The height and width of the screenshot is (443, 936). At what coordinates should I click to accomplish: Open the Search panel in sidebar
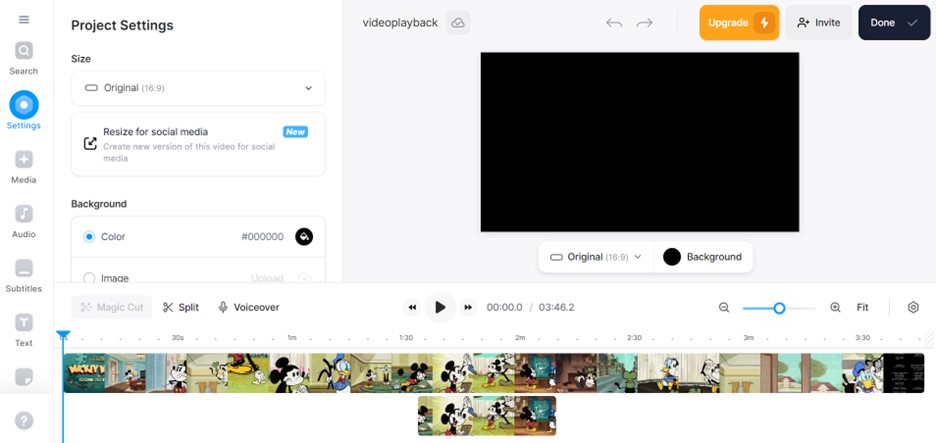(24, 58)
